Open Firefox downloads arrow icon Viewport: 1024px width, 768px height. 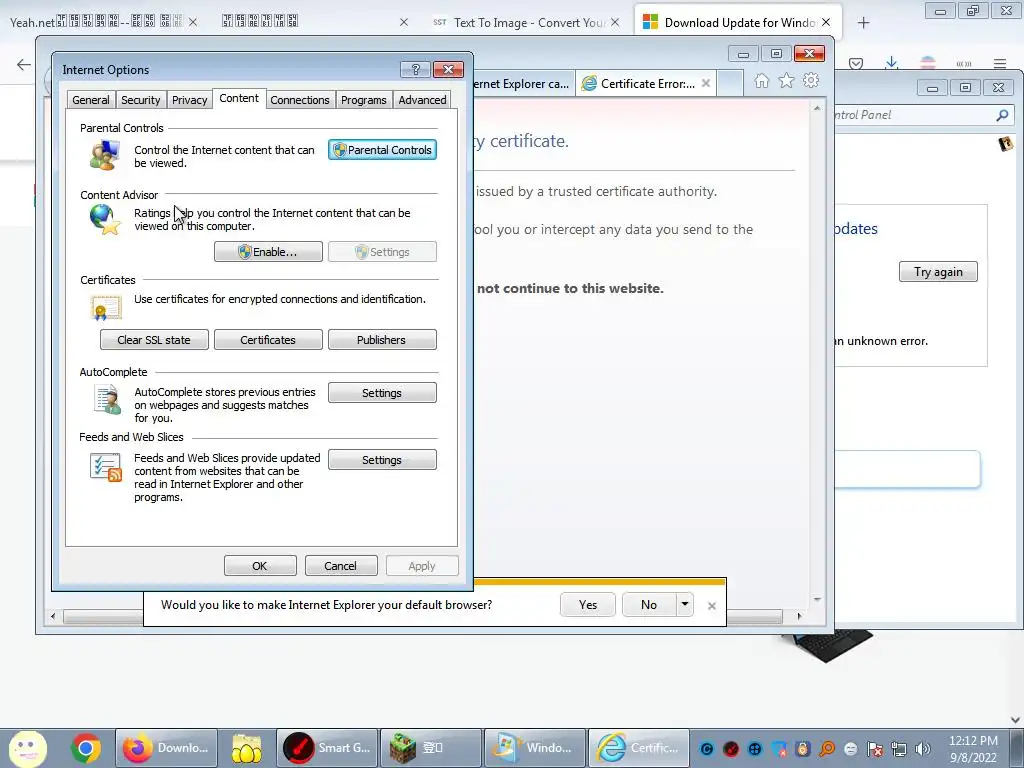(891, 63)
